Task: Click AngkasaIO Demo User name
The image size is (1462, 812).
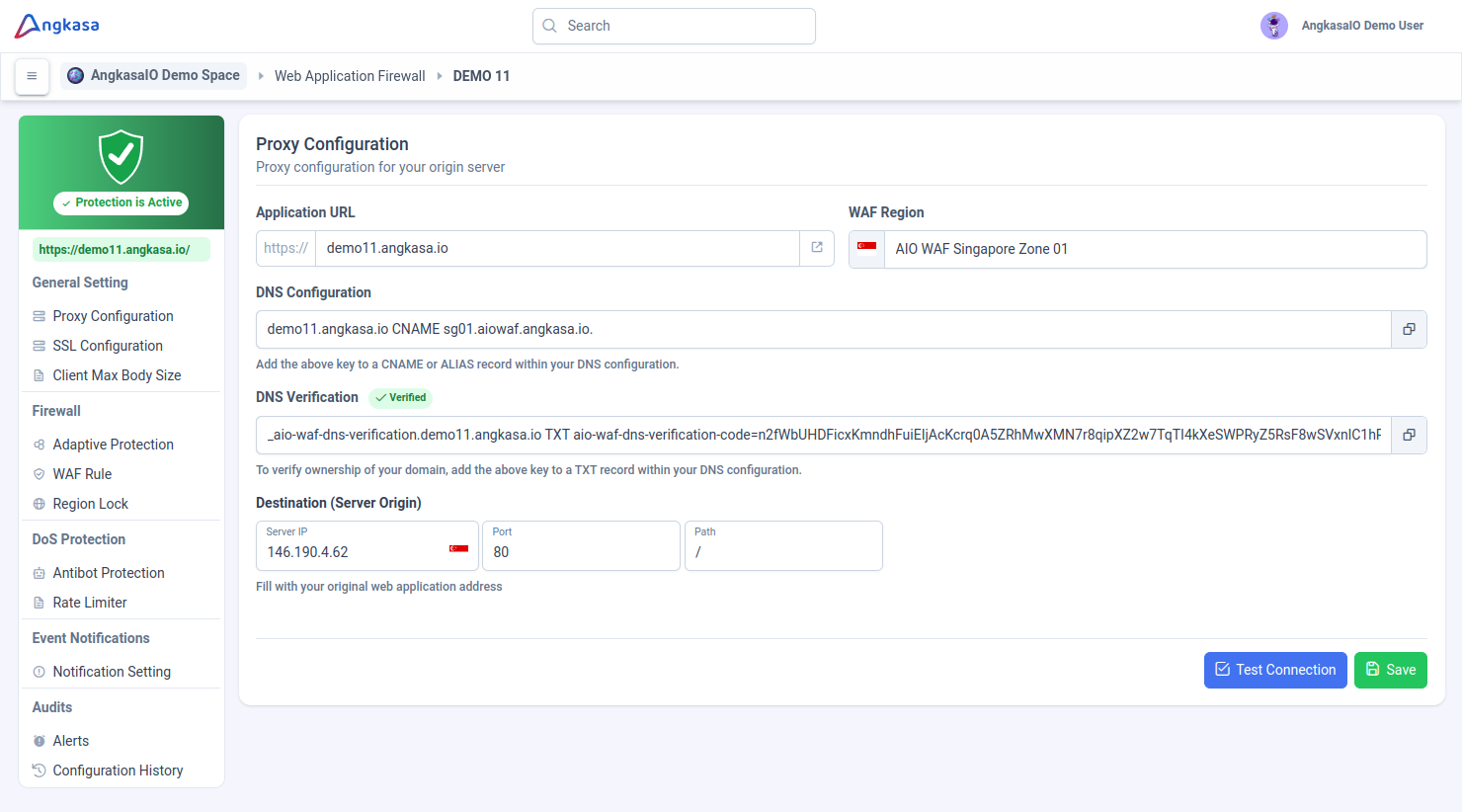Action: (1362, 26)
